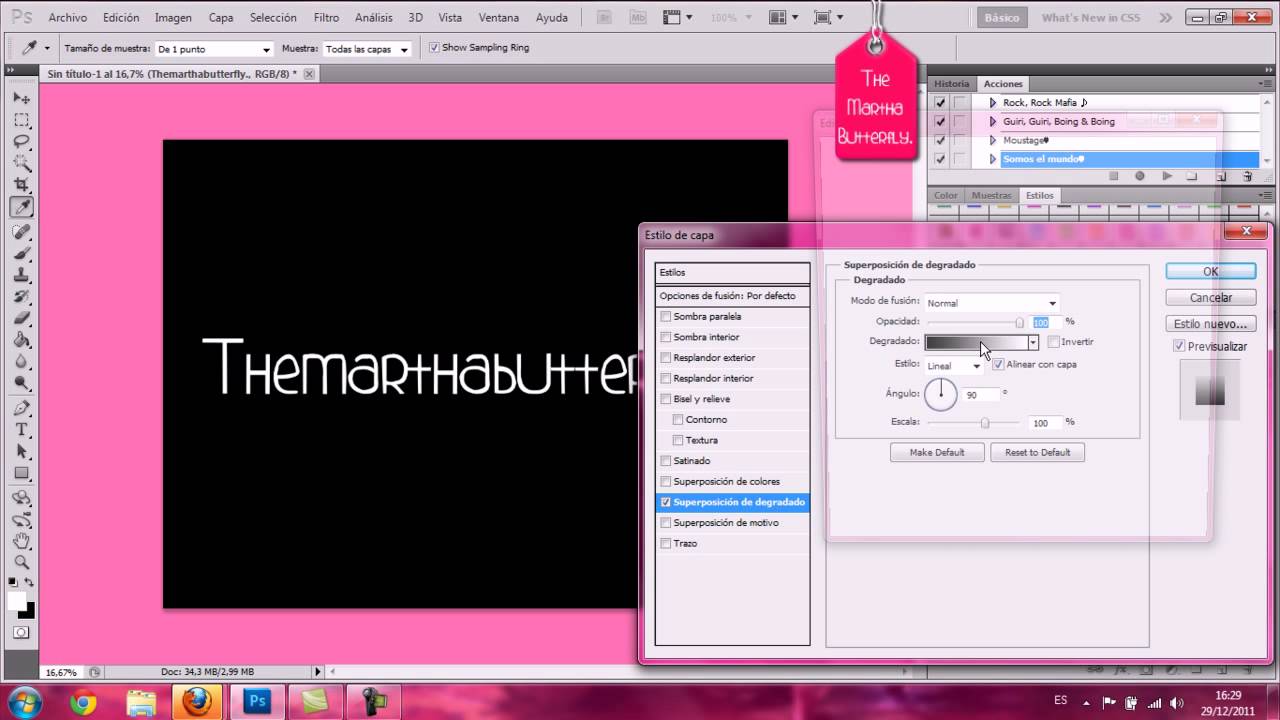
Task: Click the Estilo nuevo... button
Action: [x=1210, y=324]
